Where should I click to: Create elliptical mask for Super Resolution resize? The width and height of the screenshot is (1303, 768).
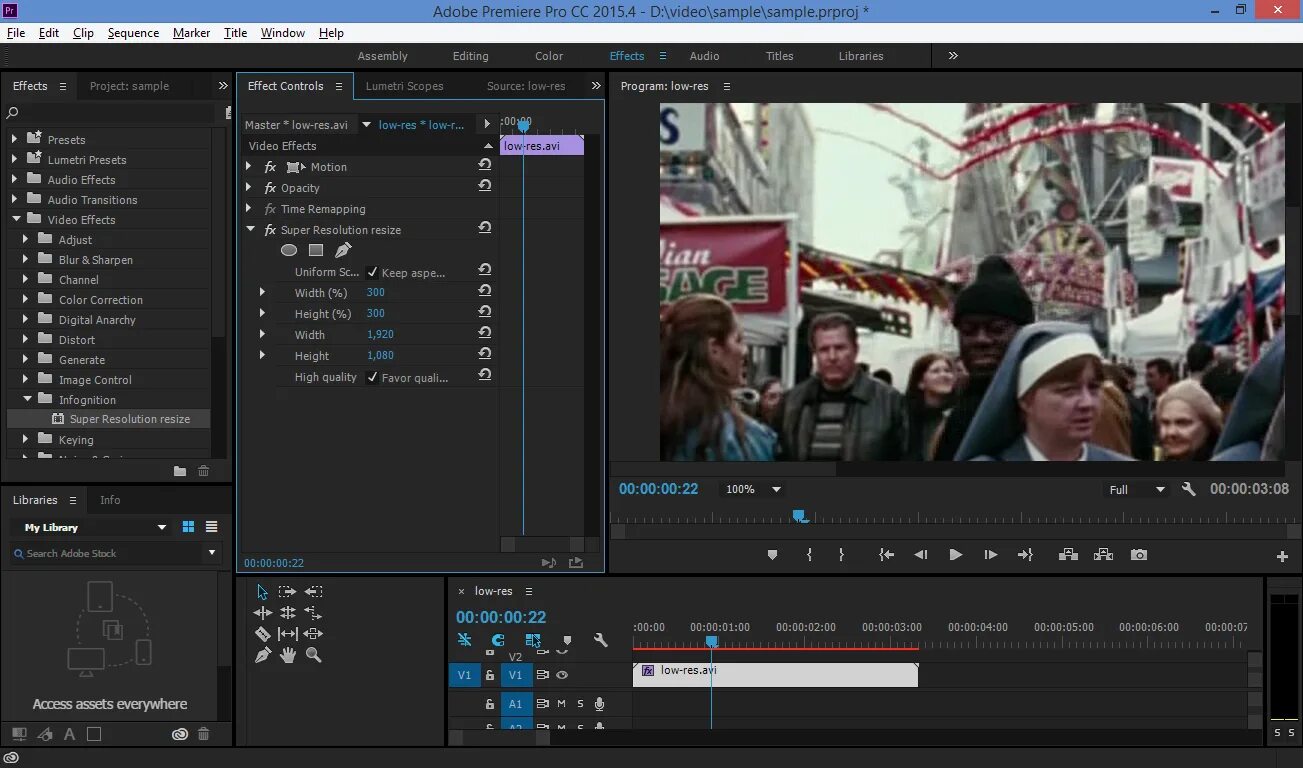pos(289,250)
